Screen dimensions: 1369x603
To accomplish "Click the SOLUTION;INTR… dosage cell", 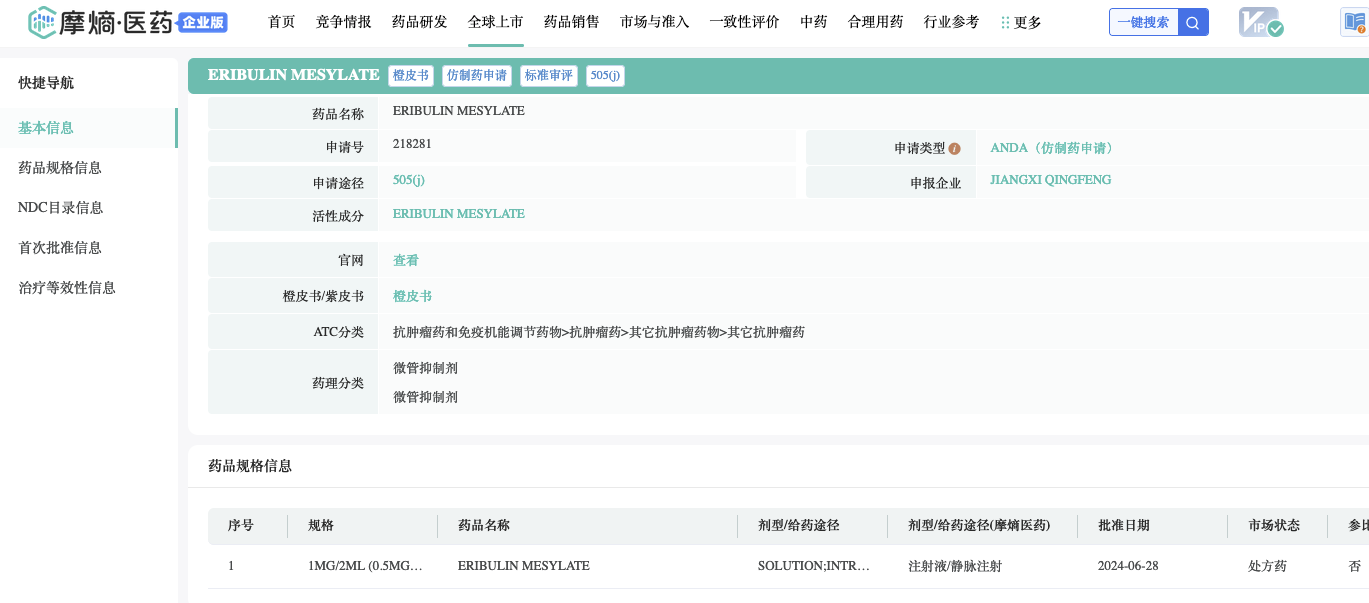I will 814,566.
